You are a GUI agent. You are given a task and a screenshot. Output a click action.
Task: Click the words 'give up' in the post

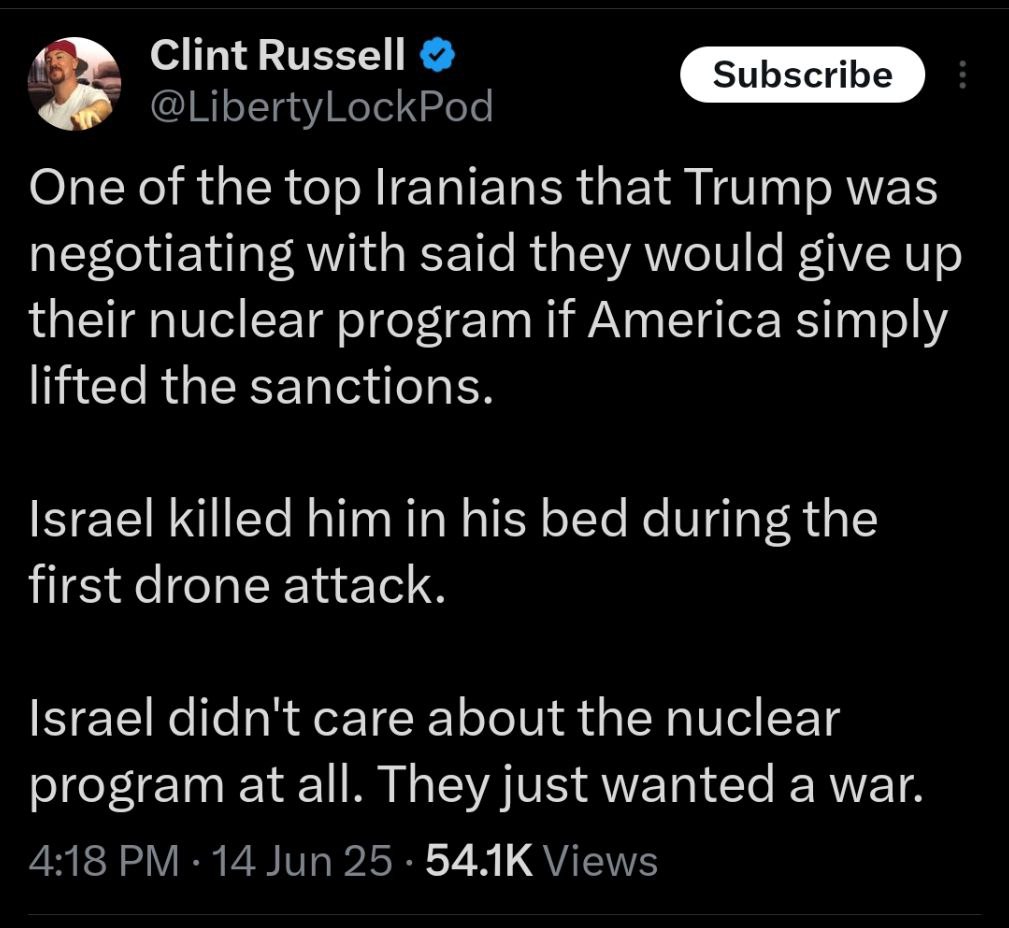click(880, 255)
